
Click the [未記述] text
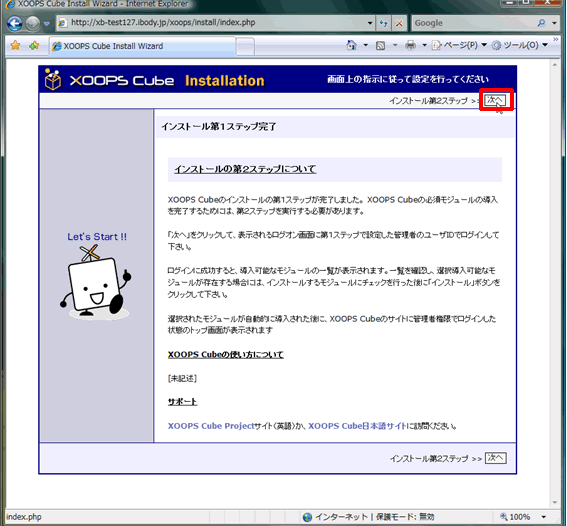coord(182,379)
